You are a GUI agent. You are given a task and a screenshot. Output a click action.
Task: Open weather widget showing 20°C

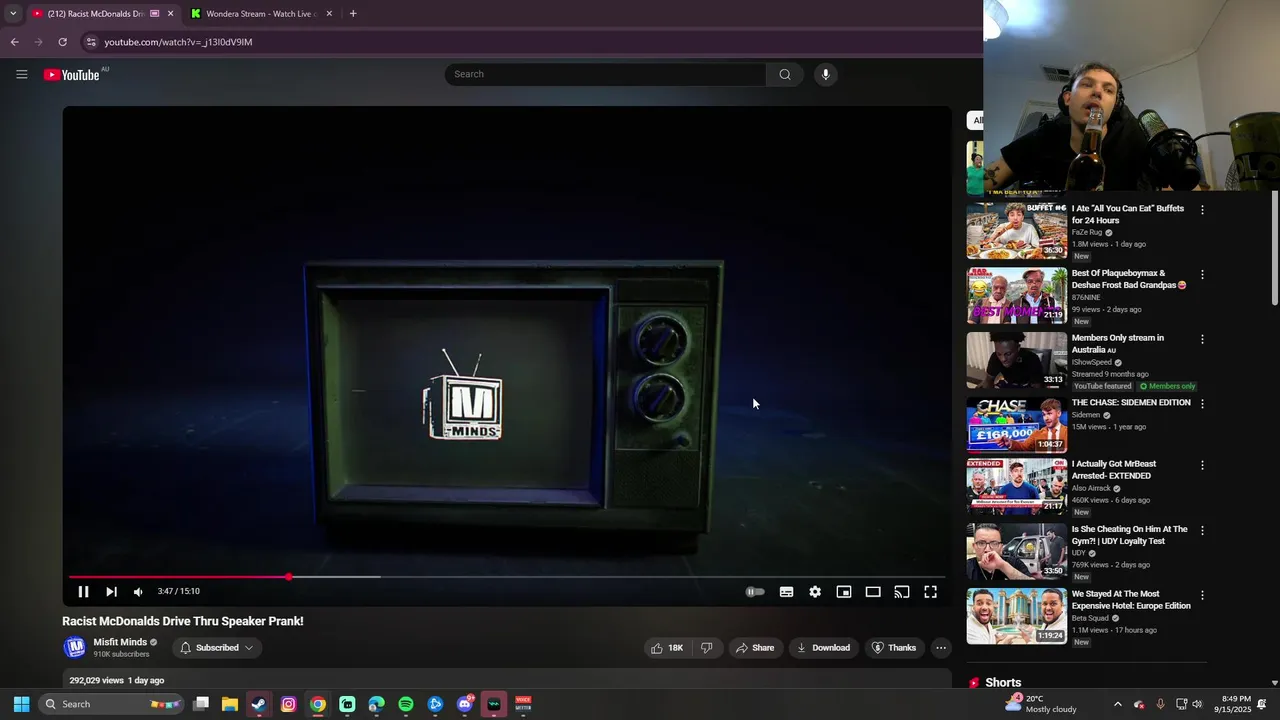coord(1039,704)
